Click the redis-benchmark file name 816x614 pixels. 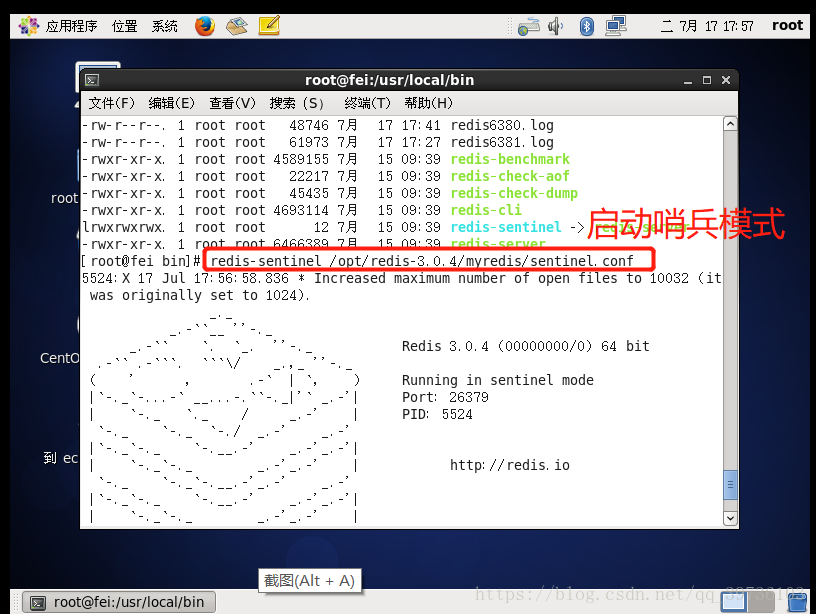coord(510,159)
